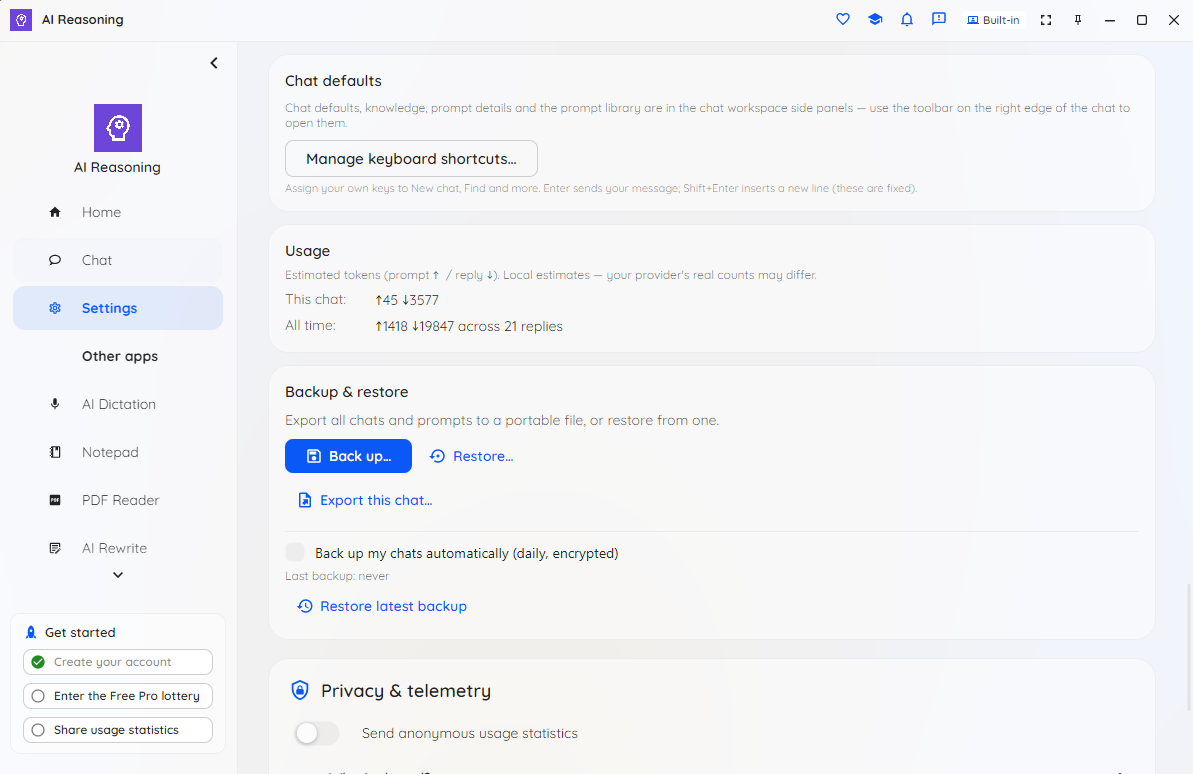Open PDF Reader from the sidebar
1193x774 pixels.
pos(118,500)
